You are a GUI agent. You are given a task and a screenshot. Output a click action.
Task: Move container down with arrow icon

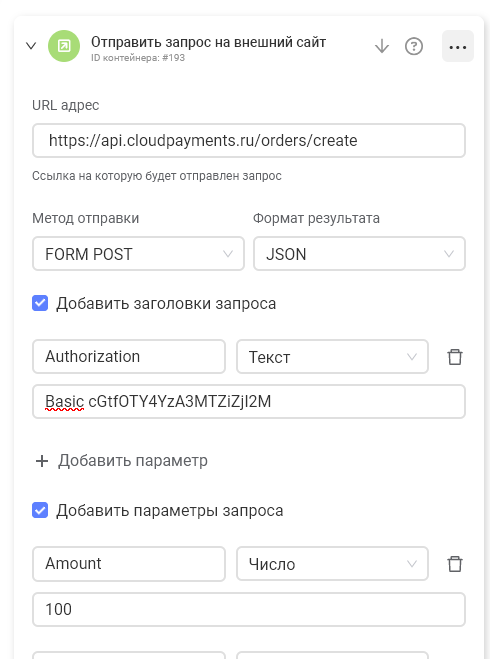382,46
